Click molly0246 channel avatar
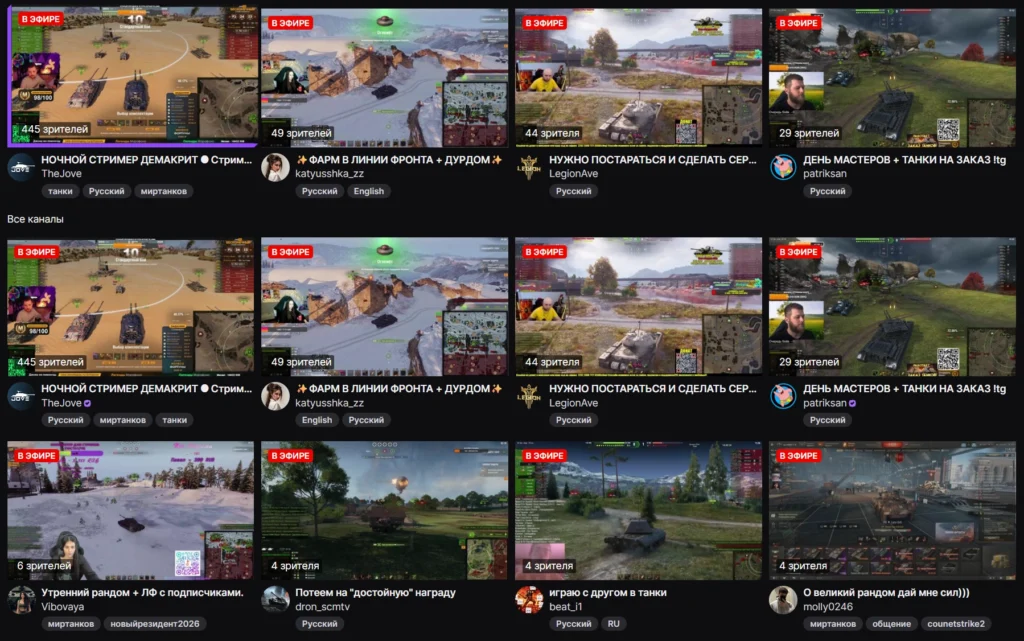Viewport: 1024px width, 641px height. coord(783,600)
